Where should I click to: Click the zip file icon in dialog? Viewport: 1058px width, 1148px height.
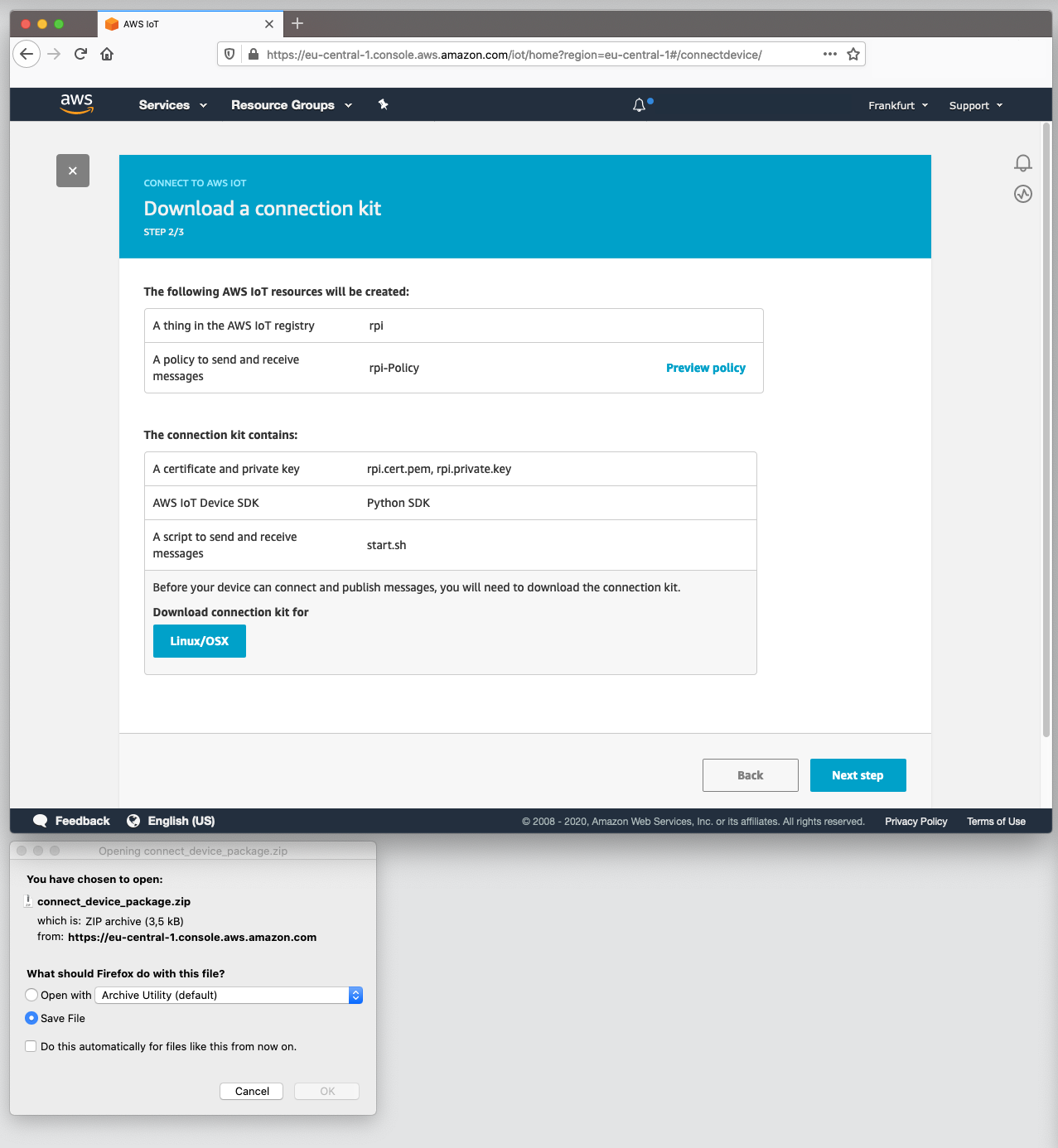coord(29,901)
